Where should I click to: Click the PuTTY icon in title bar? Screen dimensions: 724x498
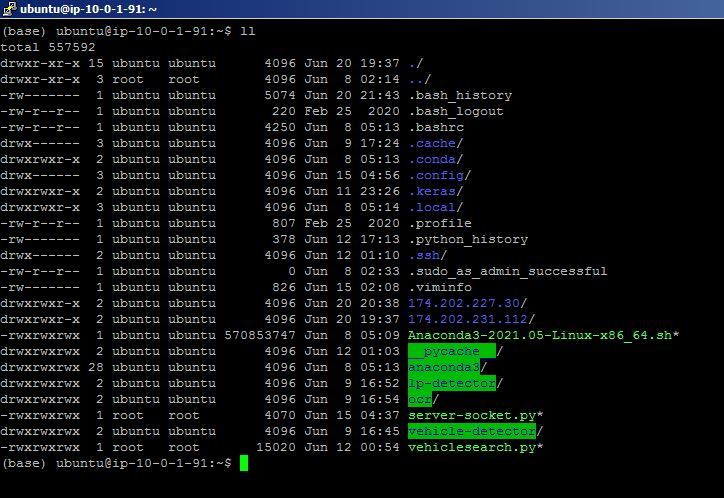[x=9, y=9]
